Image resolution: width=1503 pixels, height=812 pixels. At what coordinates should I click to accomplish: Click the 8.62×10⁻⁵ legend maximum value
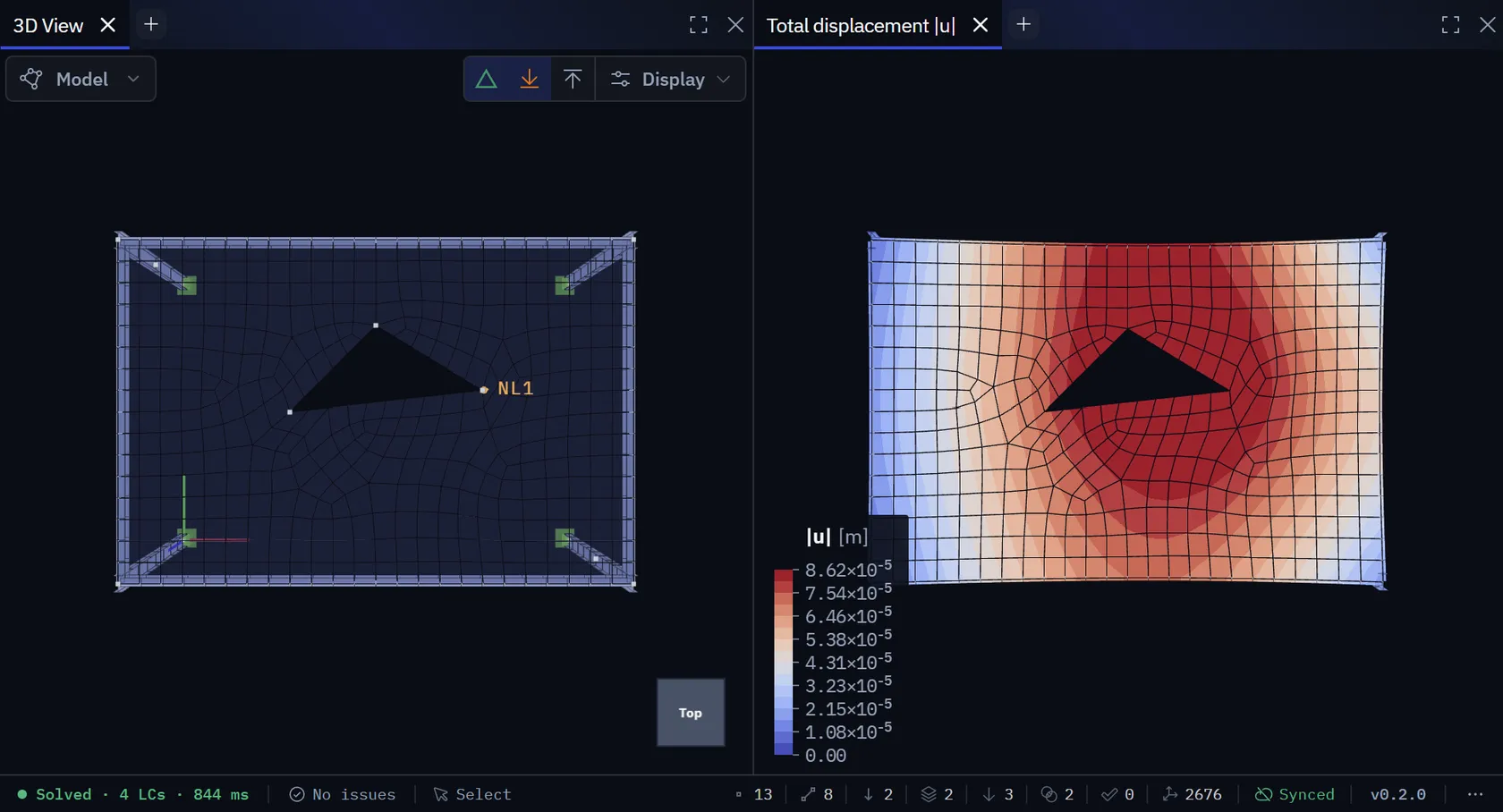pyautogui.click(x=848, y=570)
